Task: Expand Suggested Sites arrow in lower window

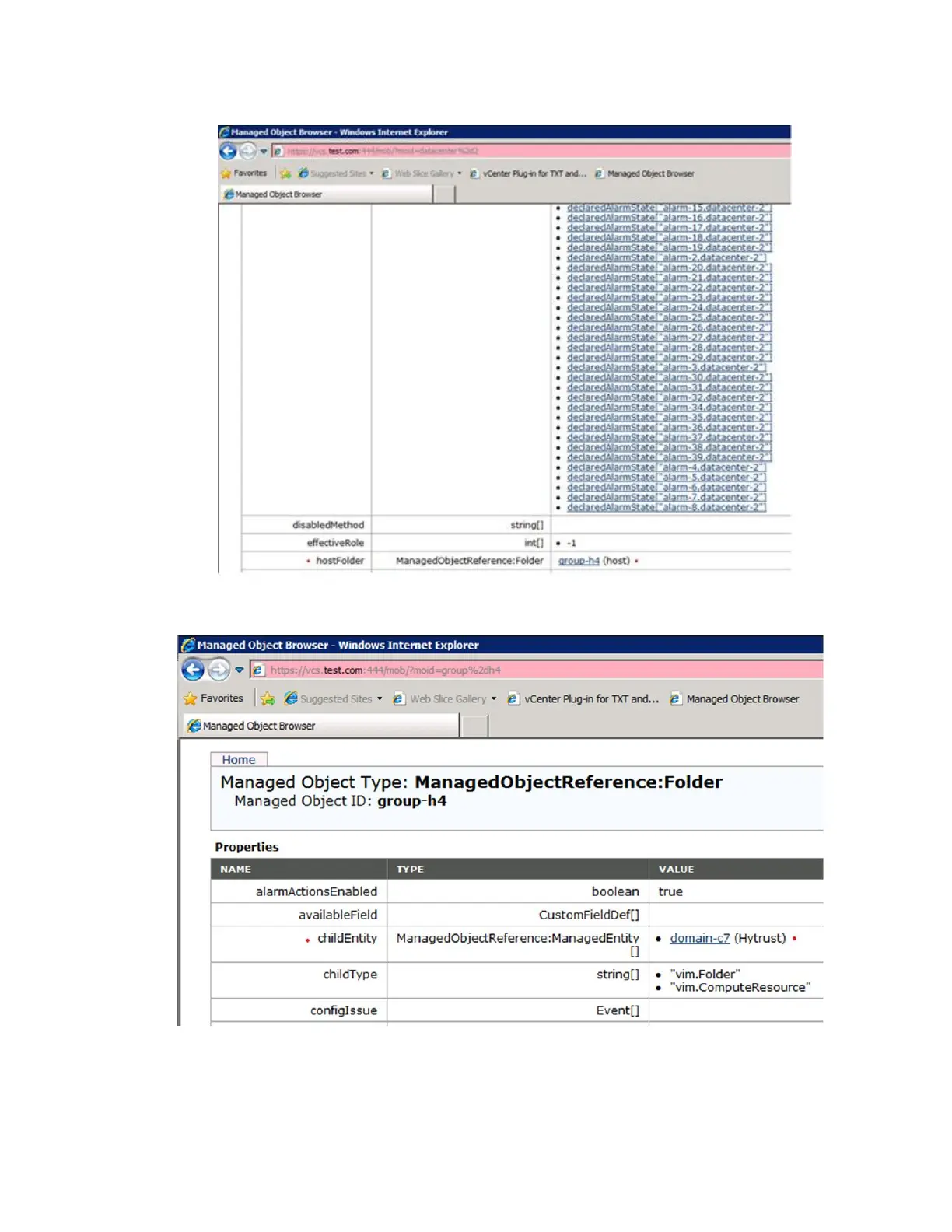Action: pyautogui.click(x=380, y=699)
